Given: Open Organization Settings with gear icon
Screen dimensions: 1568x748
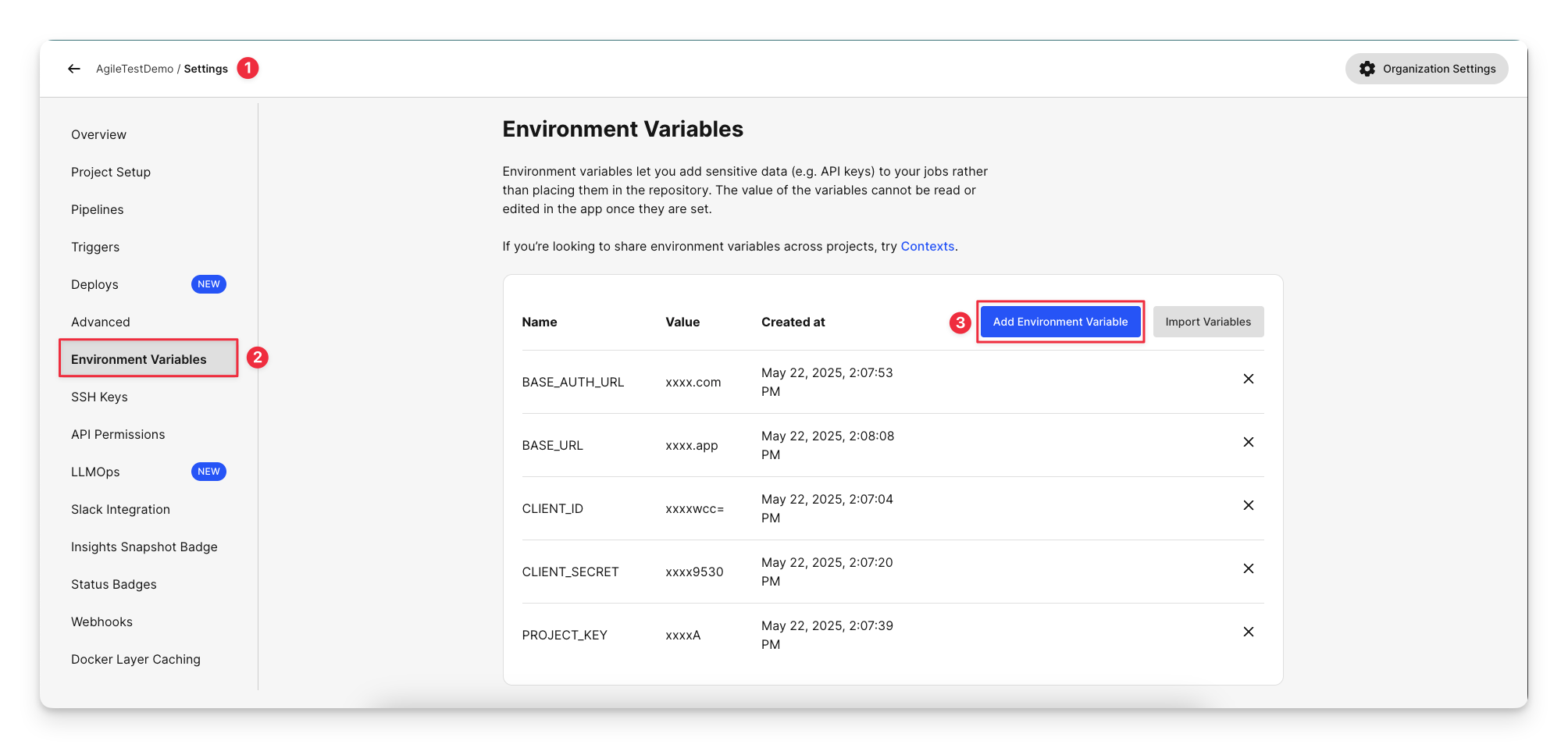Looking at the screenshot, I should point(1426,69).
